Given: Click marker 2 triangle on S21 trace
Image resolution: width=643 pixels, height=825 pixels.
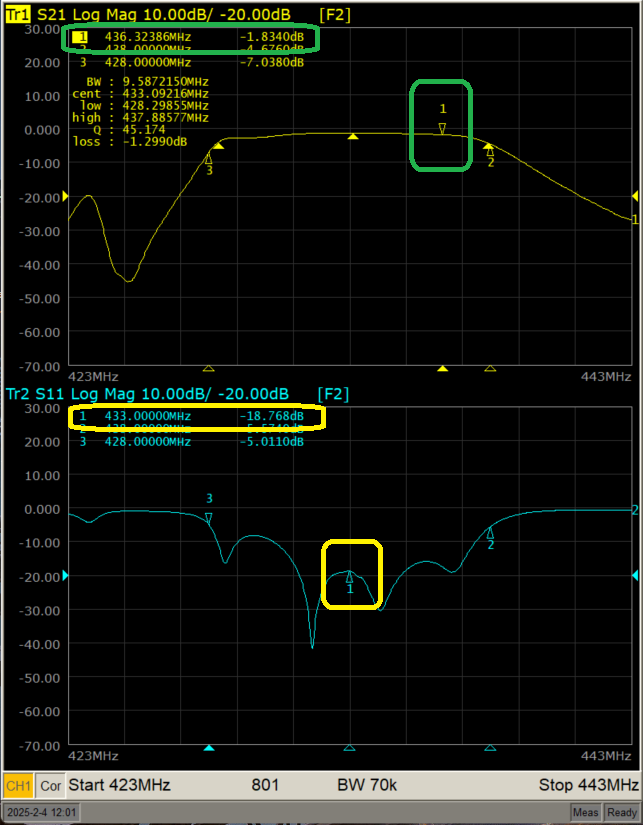Looking at the screenshot, I should coord(490,151).
